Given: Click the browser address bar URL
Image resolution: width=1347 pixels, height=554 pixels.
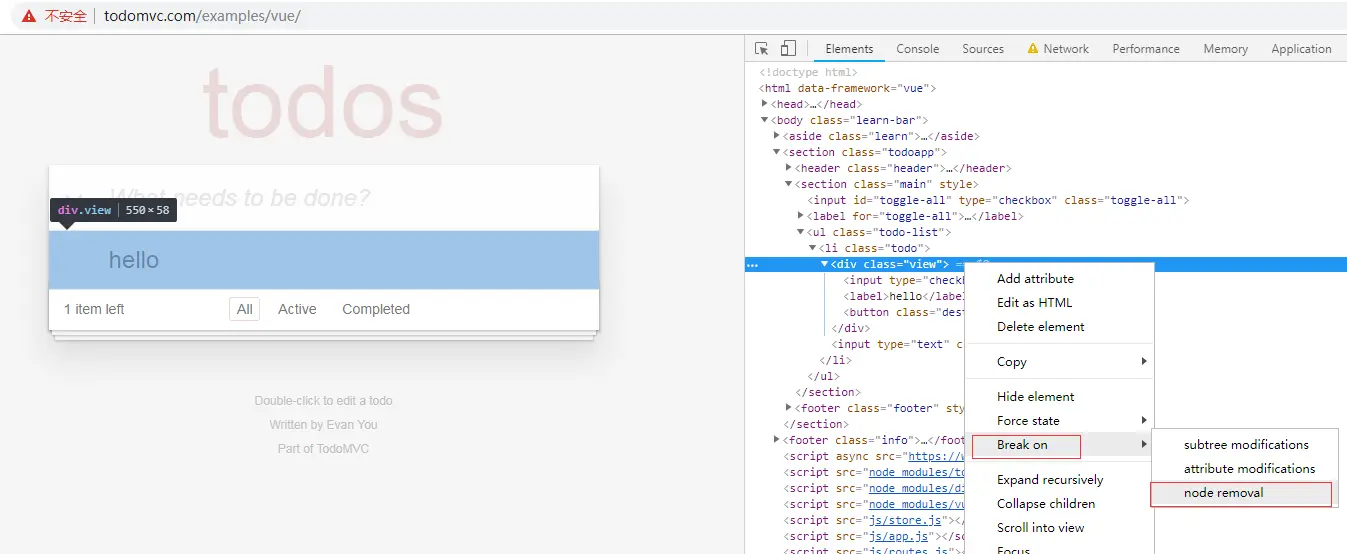Looking at the screenshot, I should click(x=202, y=16).
